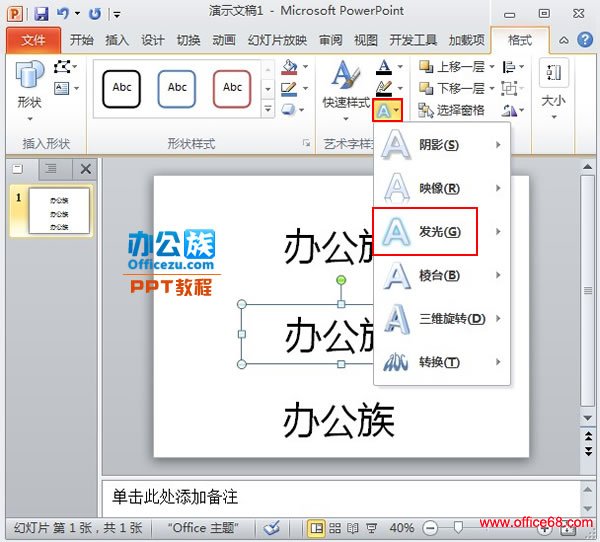The image size is (600, 542).
Task: Open the 视图 ribbon tab
Action: tap(366, 40)
